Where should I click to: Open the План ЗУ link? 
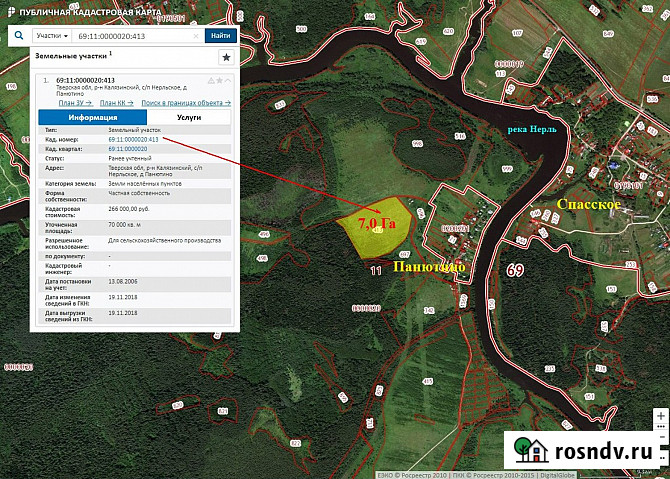(x=75, y=103)
